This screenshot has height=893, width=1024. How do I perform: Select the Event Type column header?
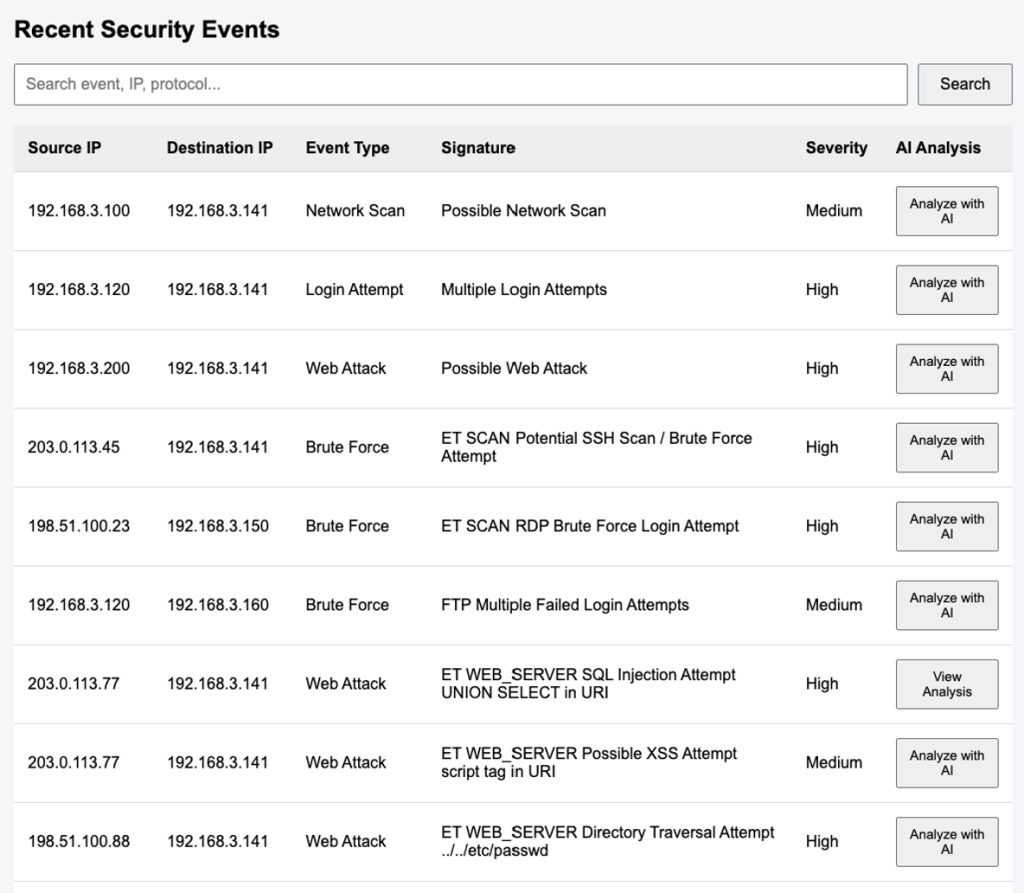(347, 148)
